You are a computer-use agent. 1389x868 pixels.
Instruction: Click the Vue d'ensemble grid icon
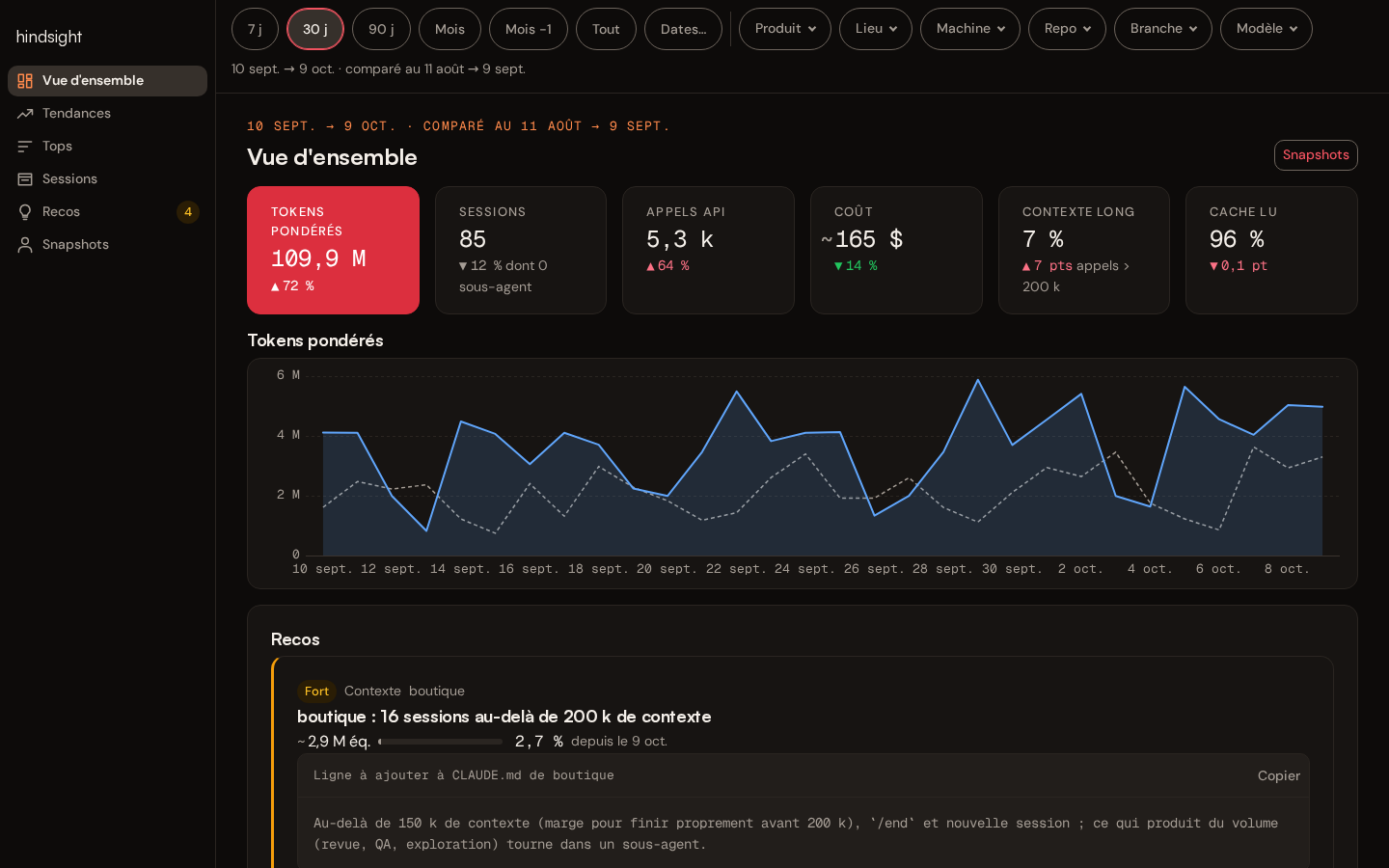click(25, 81)
